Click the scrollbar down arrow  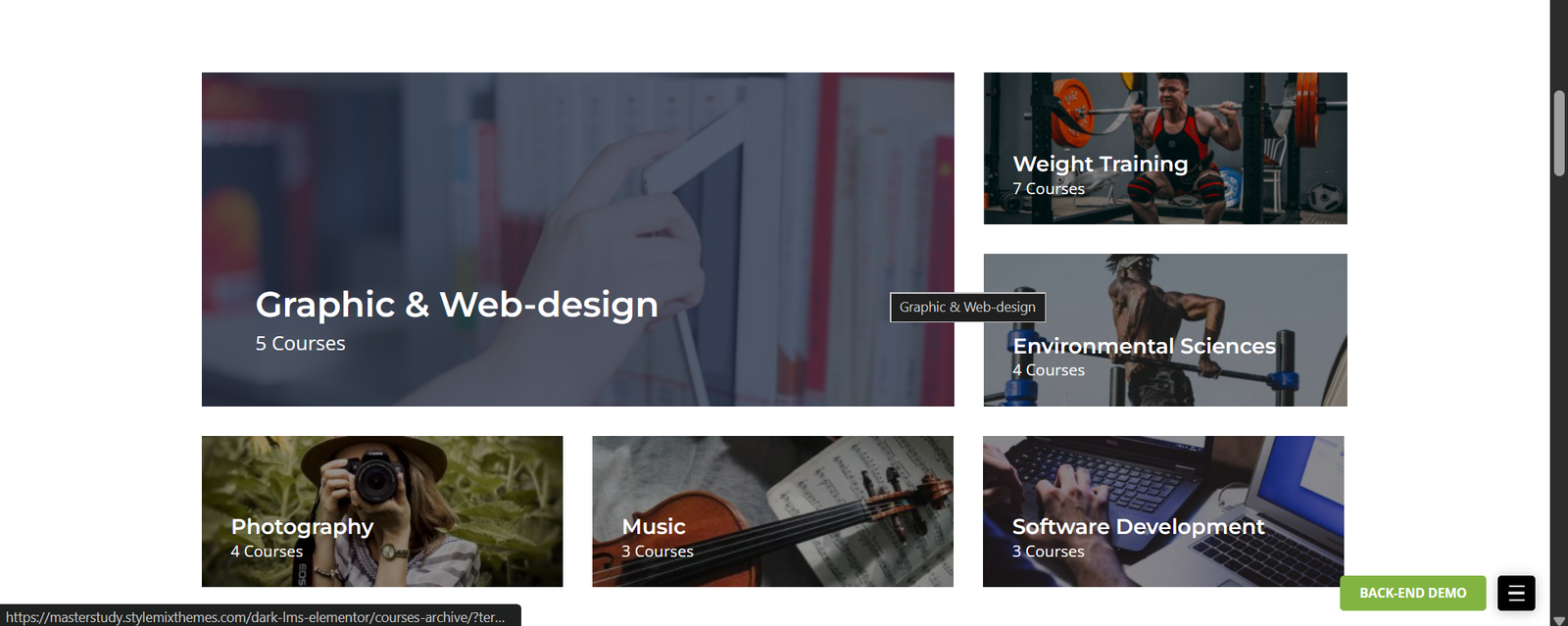(x=1559, y=619)
